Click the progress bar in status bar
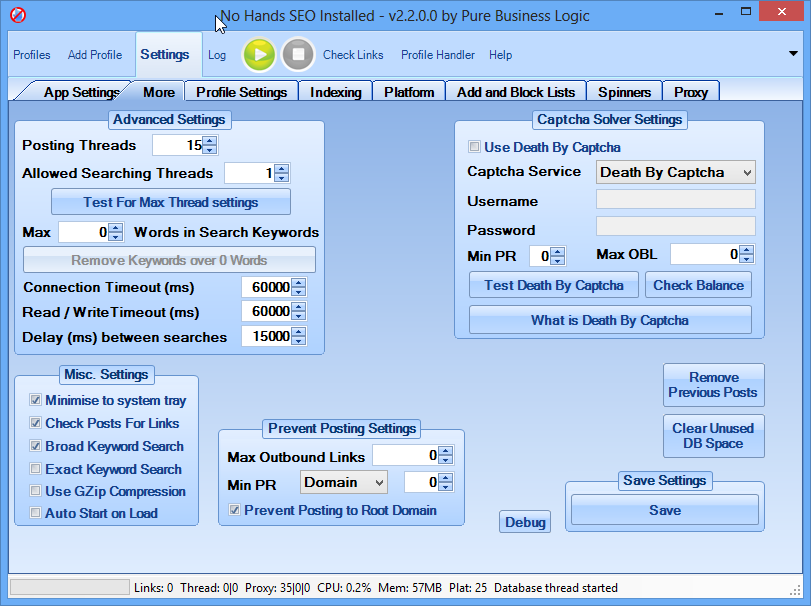811x606 pixels. [68, 588]
